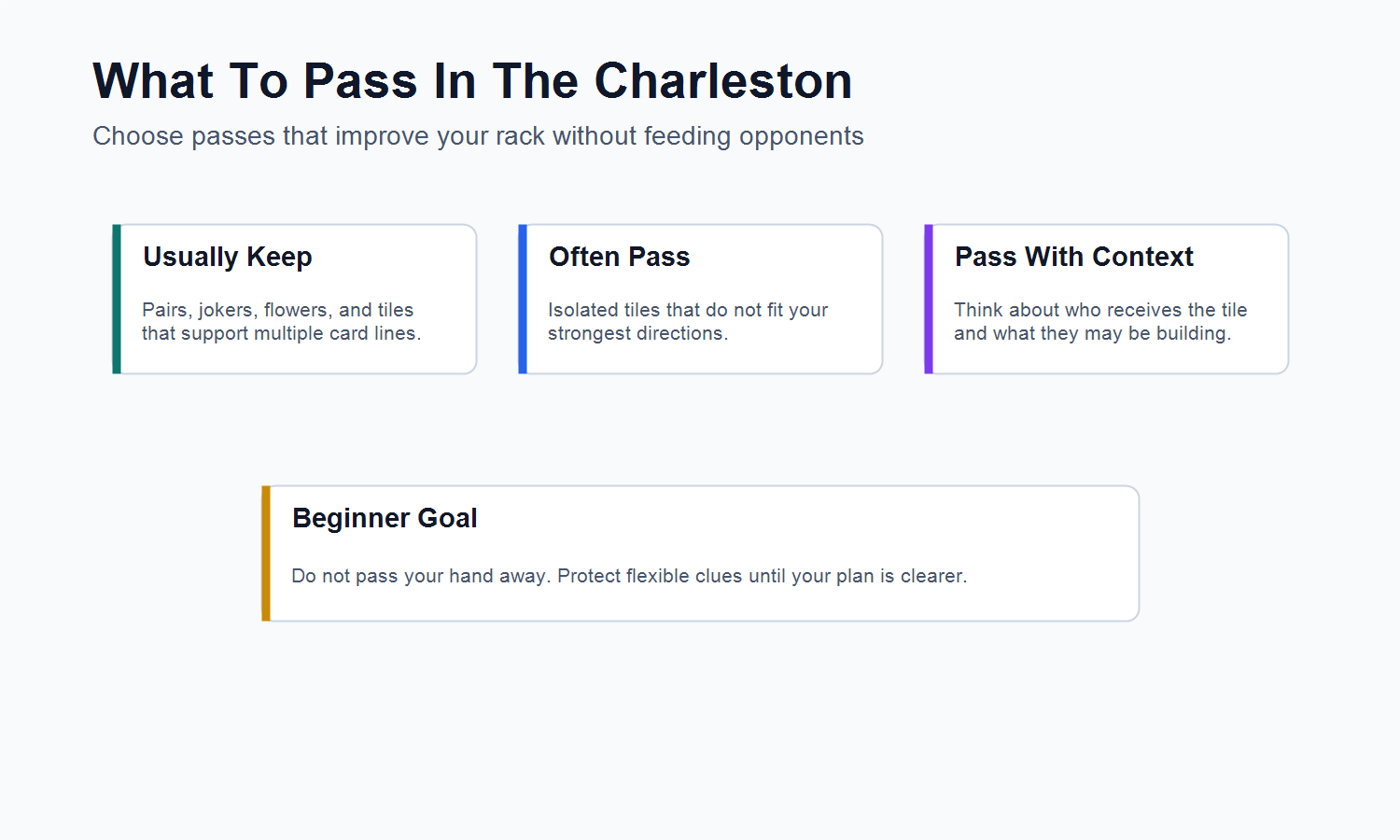Click the purple accent bar on Pass With Context
The width and height of the screenshot is (1400, 840).
pyautogui.click(x=929, y=299)
